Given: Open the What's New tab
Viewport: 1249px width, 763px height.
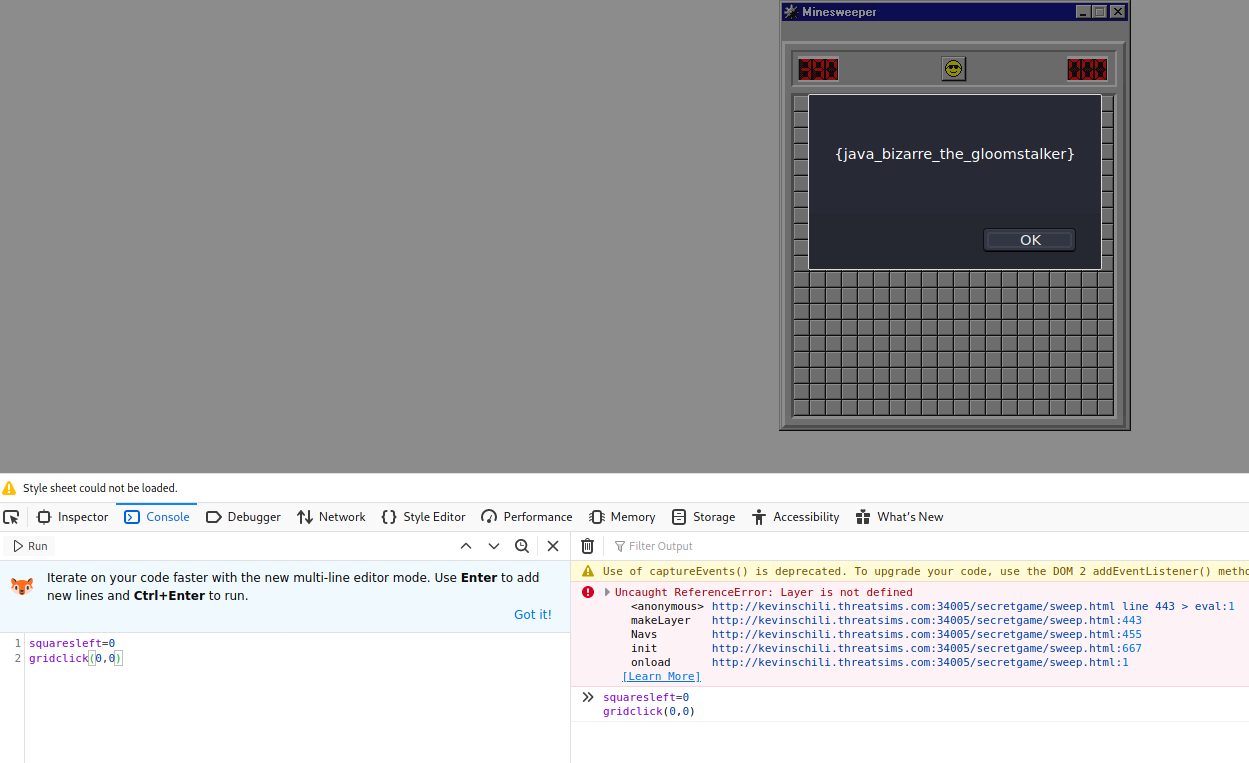Looking at the screenshot, I should click(x=899, y=517).
